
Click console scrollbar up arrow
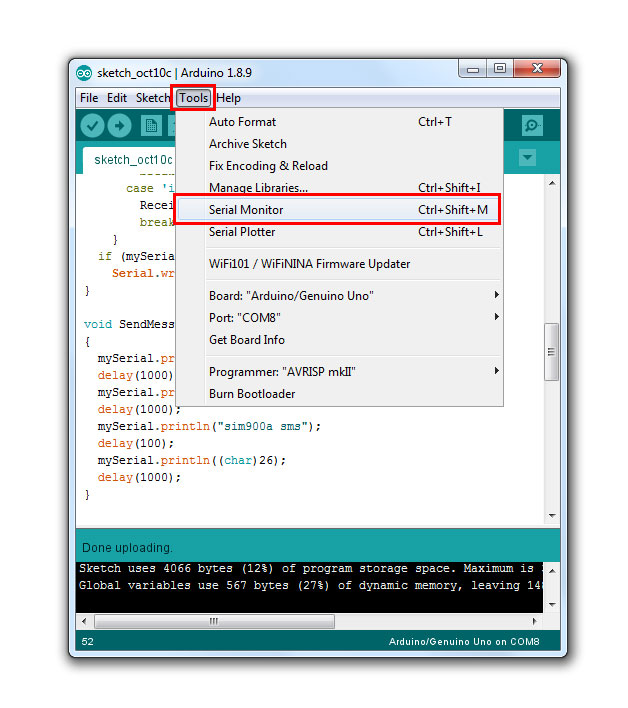point(552,571)
